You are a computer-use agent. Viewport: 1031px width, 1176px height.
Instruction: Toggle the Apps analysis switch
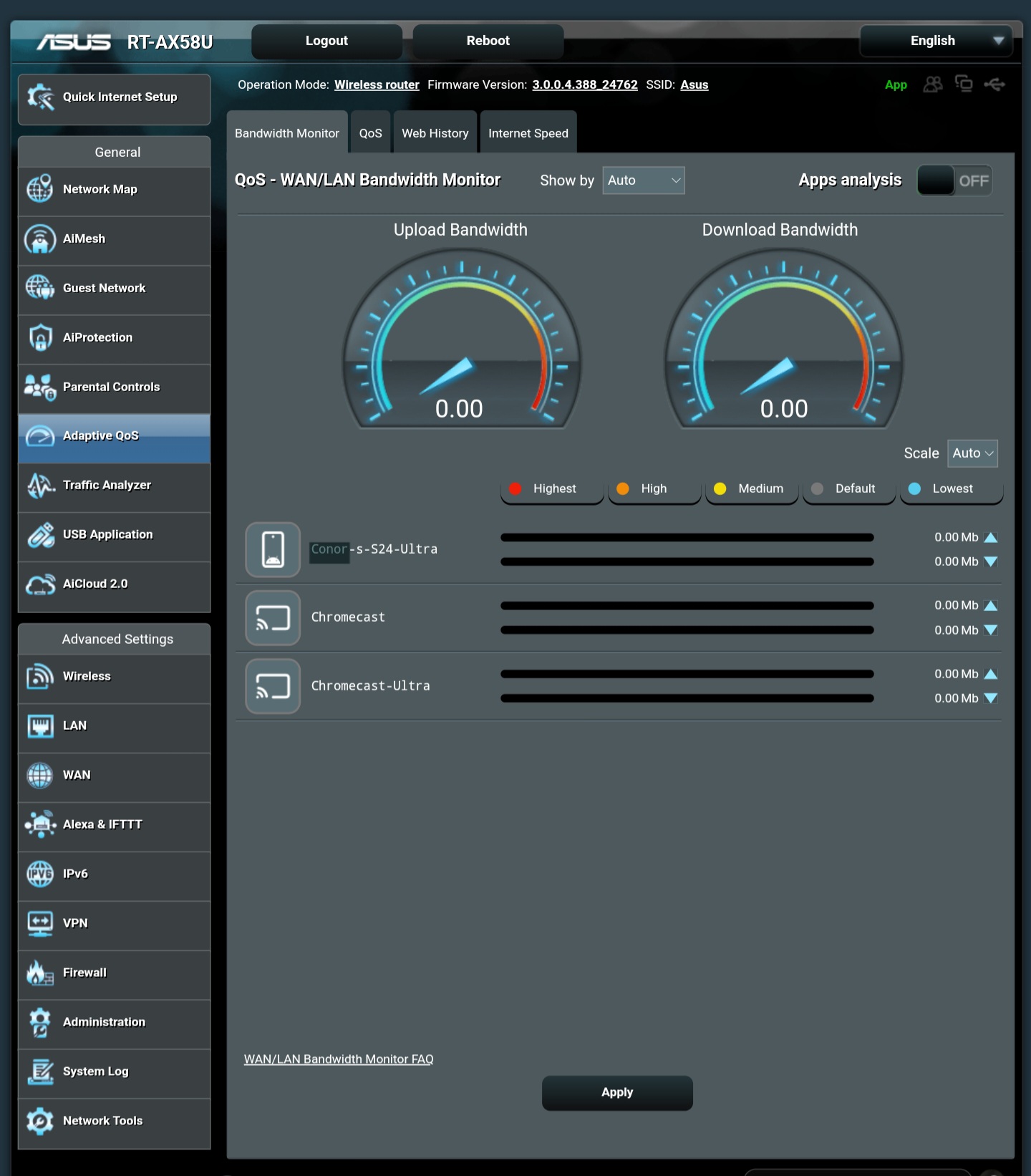pos(954,180)
